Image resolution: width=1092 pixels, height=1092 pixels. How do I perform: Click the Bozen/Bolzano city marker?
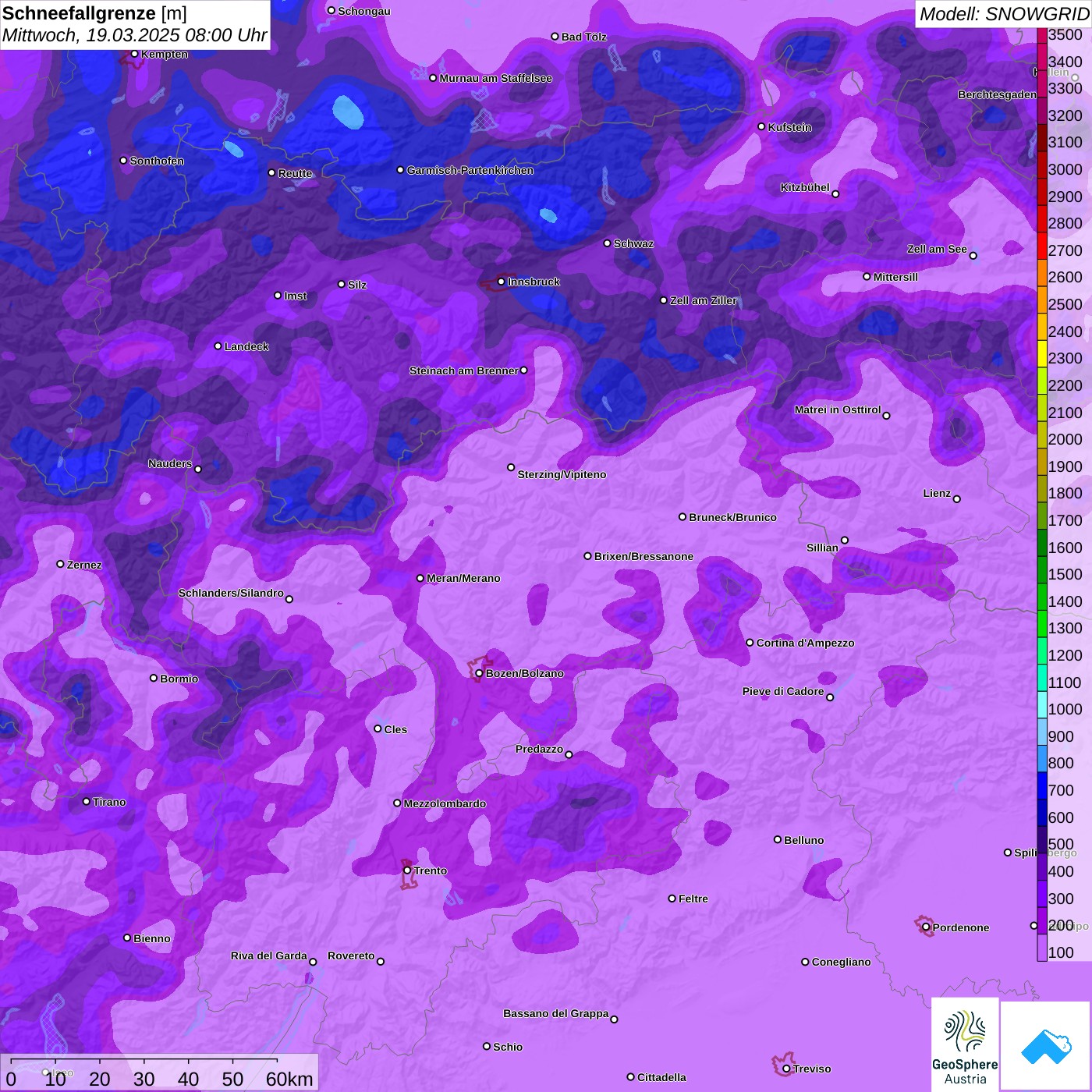tap(479, 673)
